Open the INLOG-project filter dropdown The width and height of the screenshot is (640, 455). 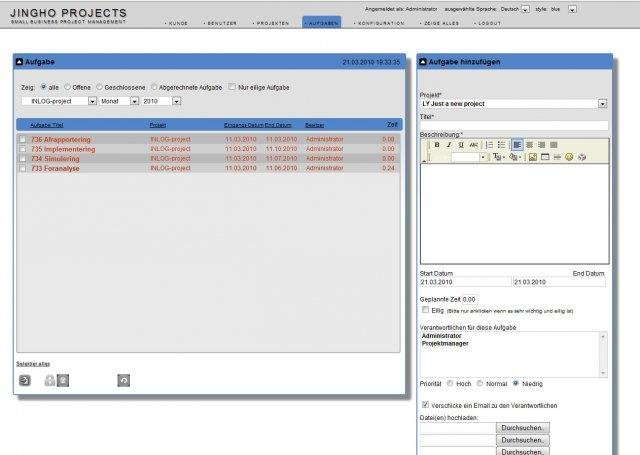(x=92, y=101)
